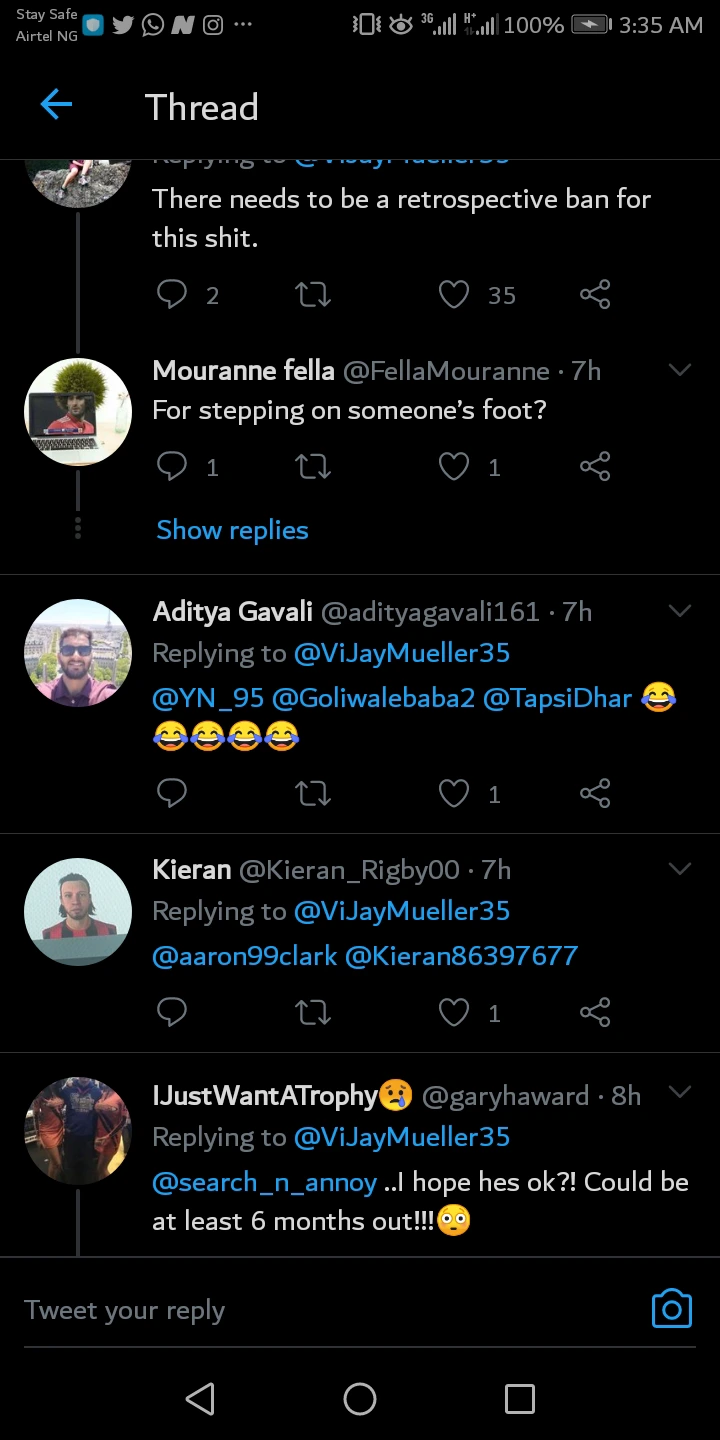Share Mouranne fella's tweet

pyautogui.click(x=595, y=466)
